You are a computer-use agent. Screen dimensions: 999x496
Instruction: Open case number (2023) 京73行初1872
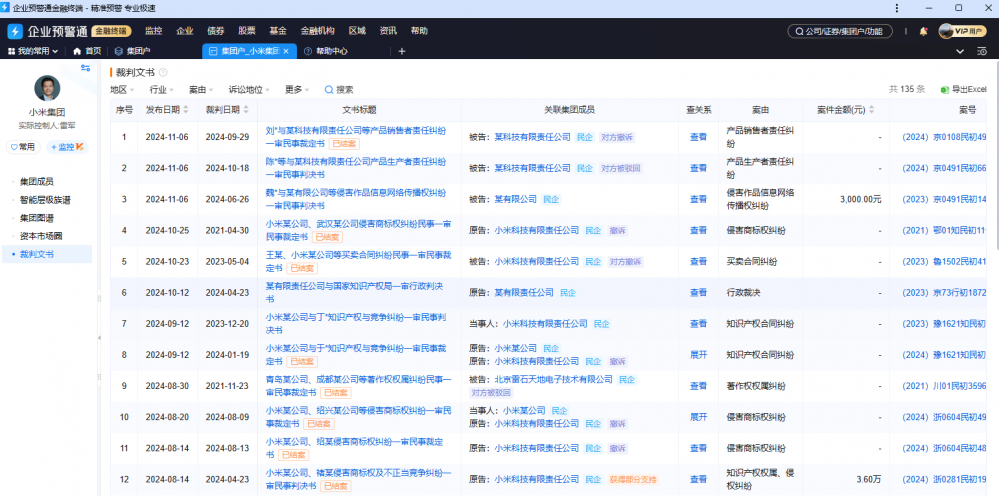[944, 292]
